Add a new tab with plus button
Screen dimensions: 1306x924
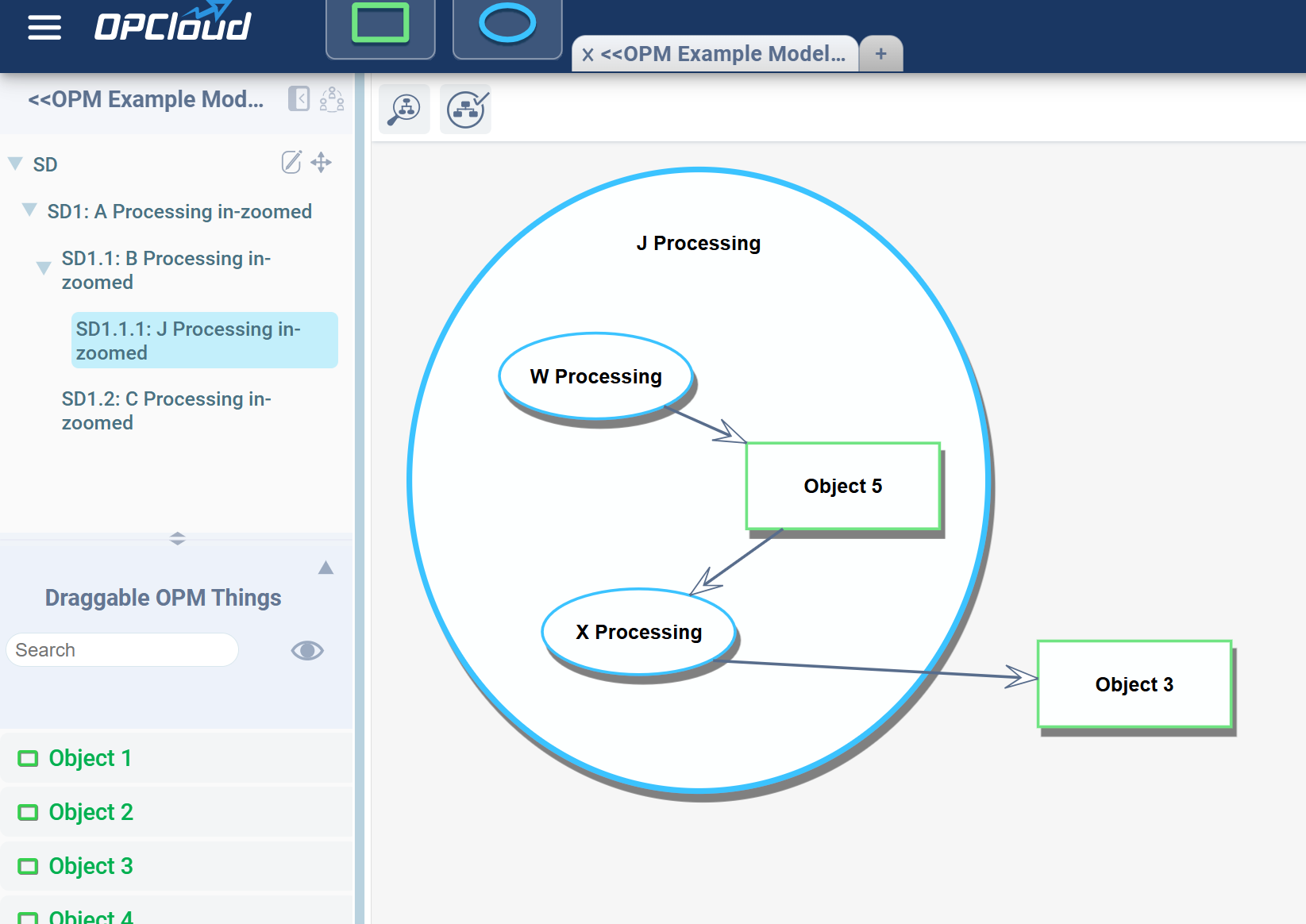(x=880, y=54)
